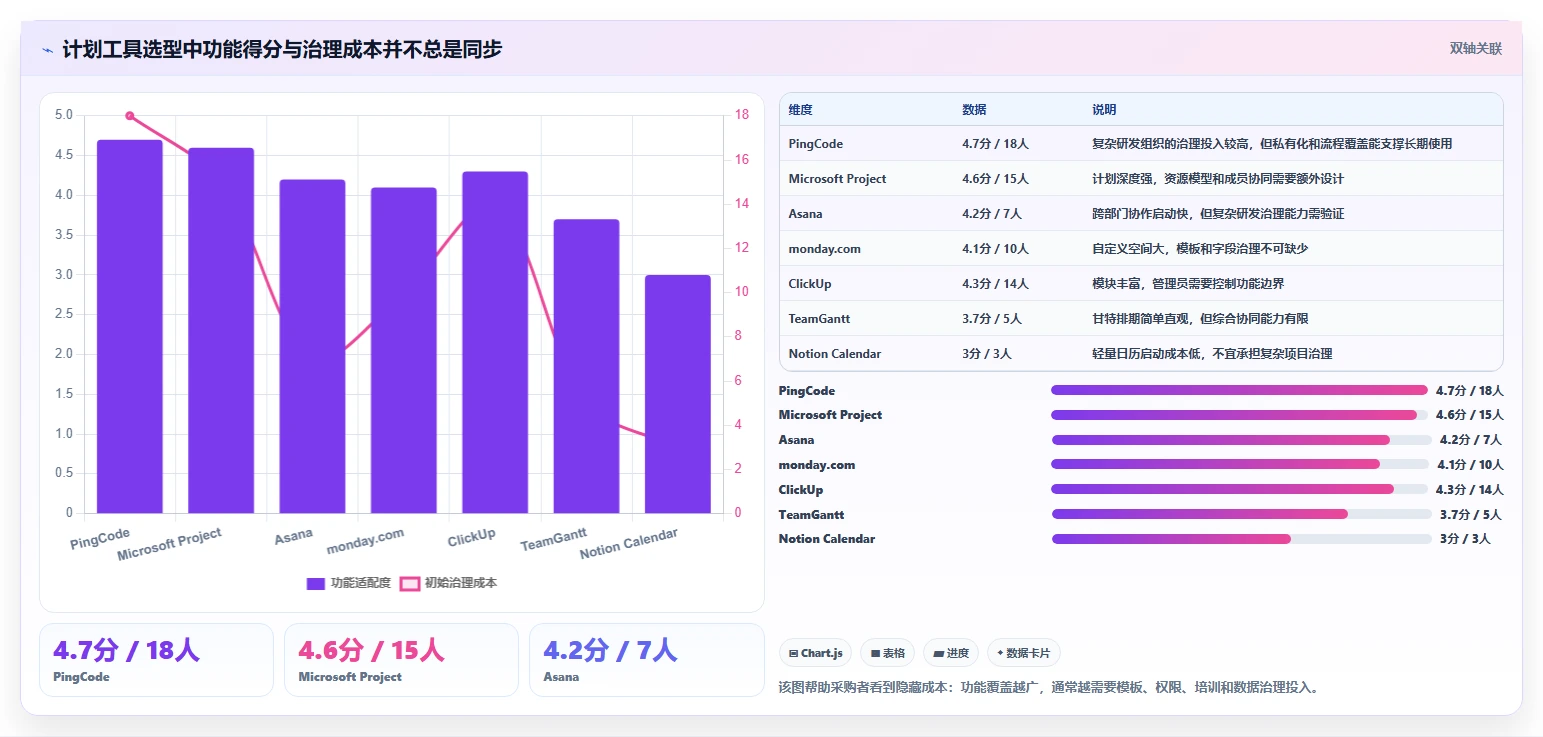Viewport: 1543px width, 737px height.
Task: Click the monday.com progress bar
Action: coord(1241,464)
